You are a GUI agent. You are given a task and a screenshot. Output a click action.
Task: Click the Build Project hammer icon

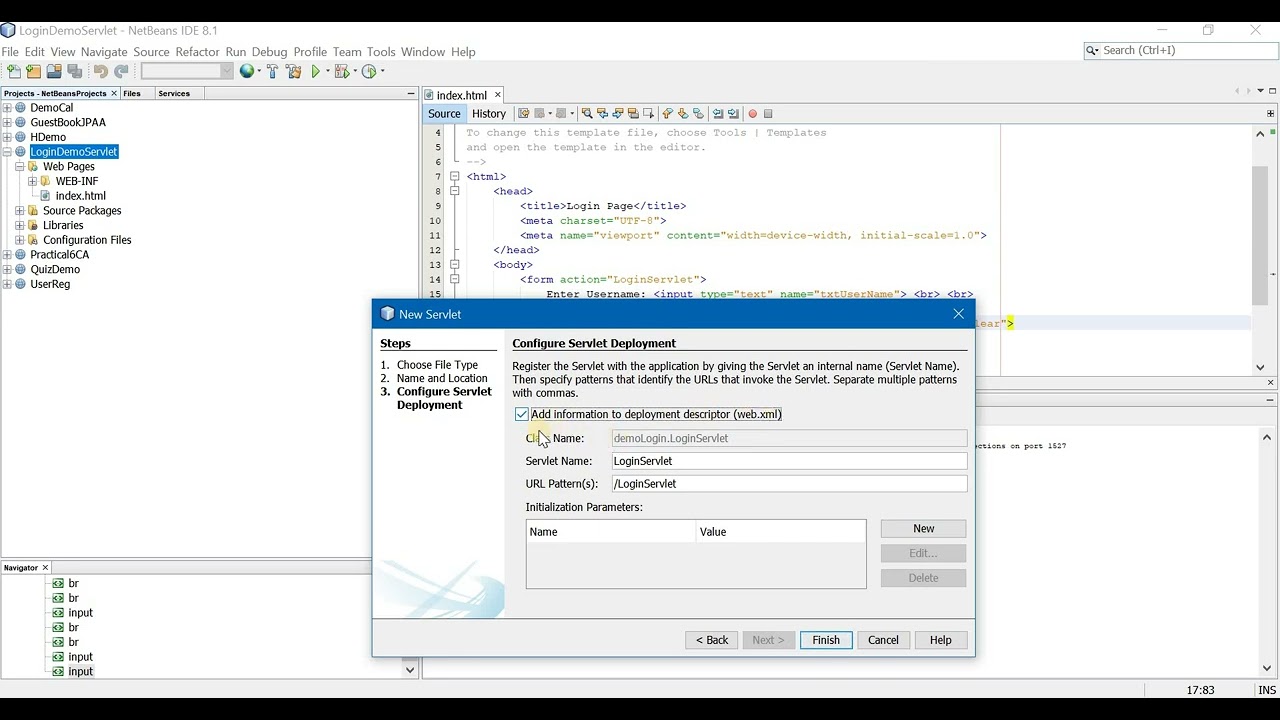(x=272, y=71)
